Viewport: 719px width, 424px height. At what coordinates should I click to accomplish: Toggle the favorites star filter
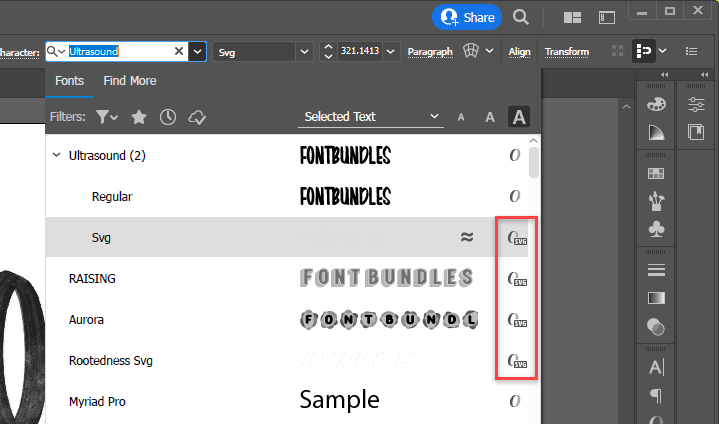138,117
